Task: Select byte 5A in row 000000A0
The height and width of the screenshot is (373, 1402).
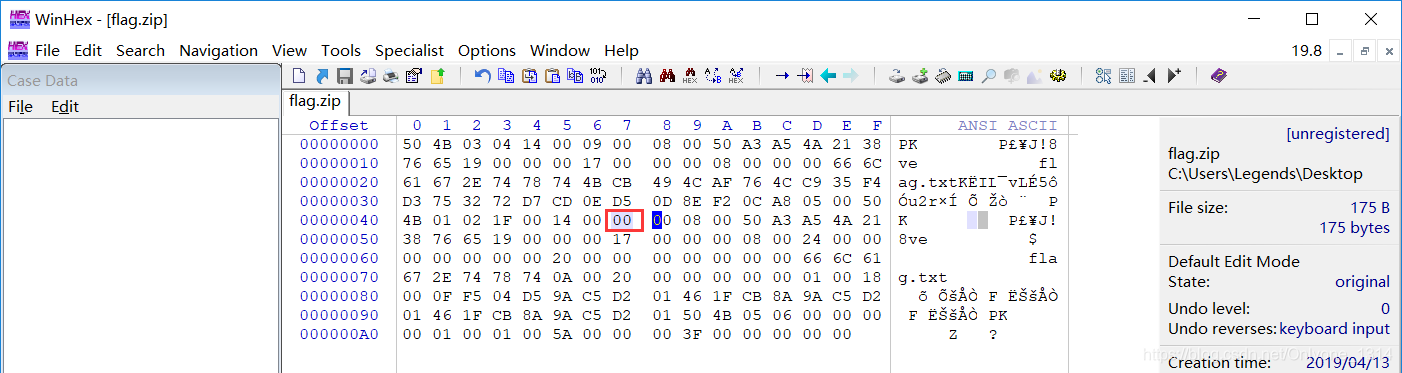Action: tap(567, 334)
